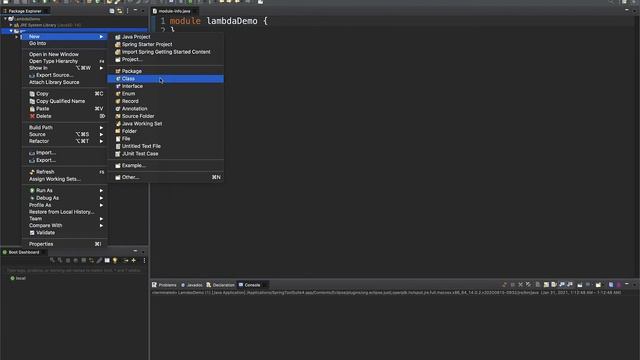Switch to module-info.java editor tab
The width and height of the screenshot is (640, 360).
click(x=175, y=11)
